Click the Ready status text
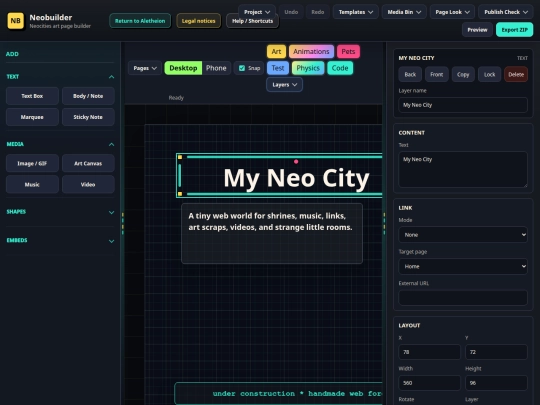The width and height of the screenshot is (540, 405). [176, 98]
